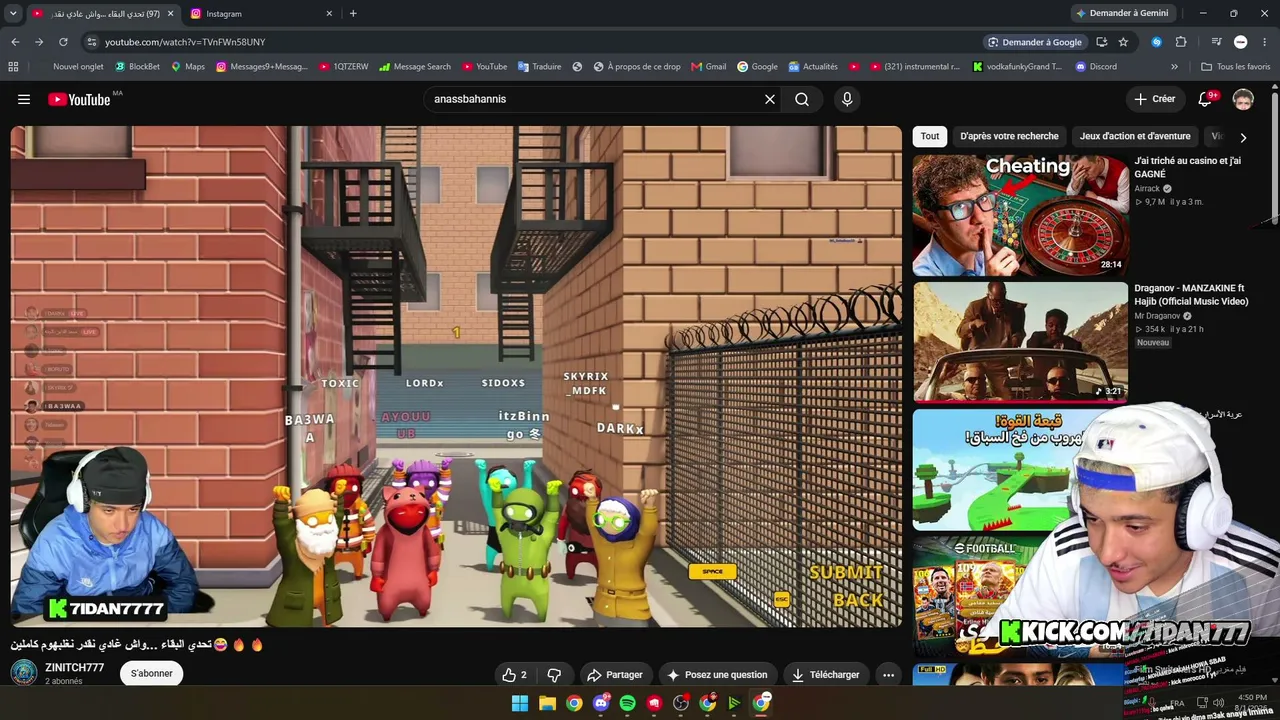Viewport: 1280px width, 720px height.
Task: Focus the YouTube search box
Action: pos(595,99)
